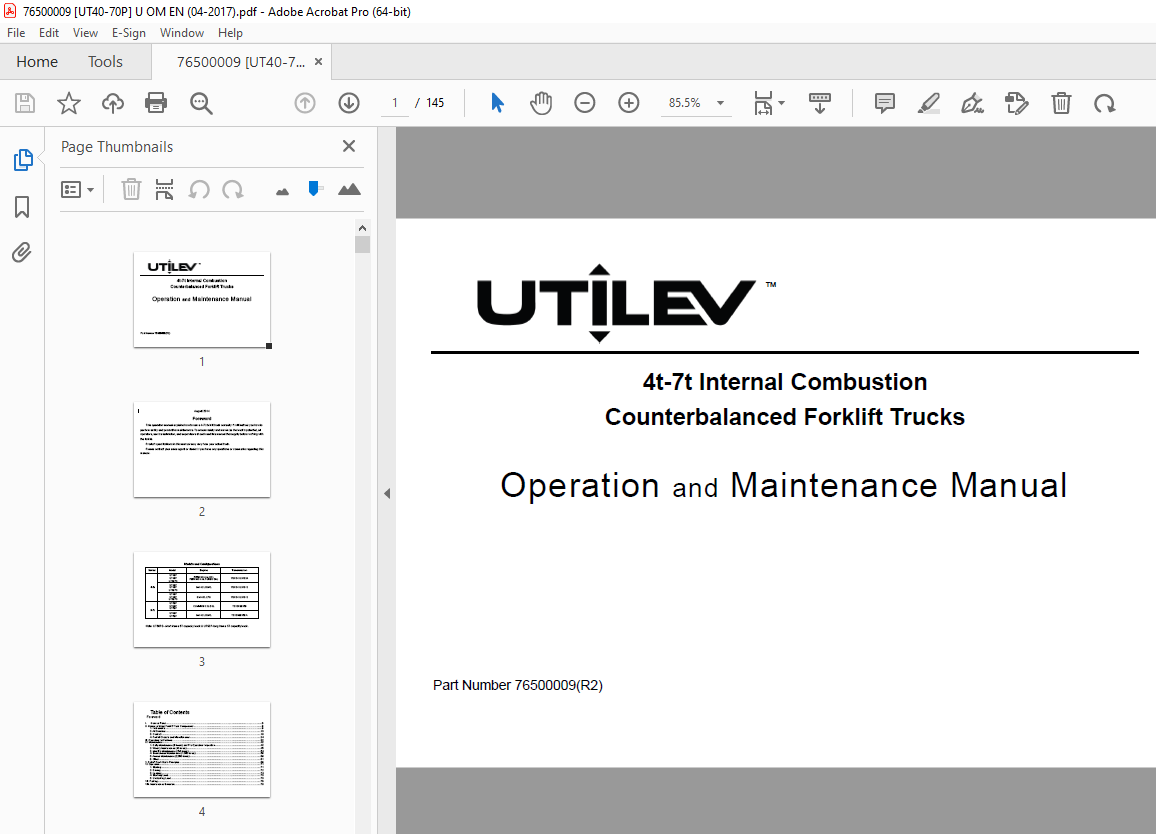The image size is (1156, 834).
Task: Select page 1 thumbnail
Action: 202,299
